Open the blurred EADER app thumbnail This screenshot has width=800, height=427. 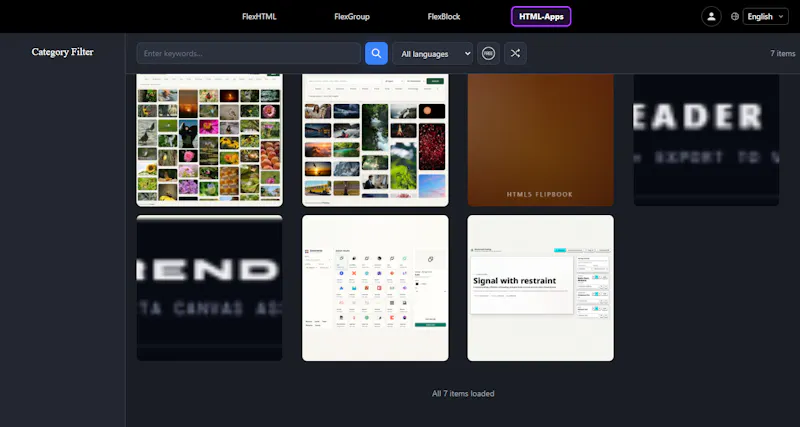pos(706,140)
